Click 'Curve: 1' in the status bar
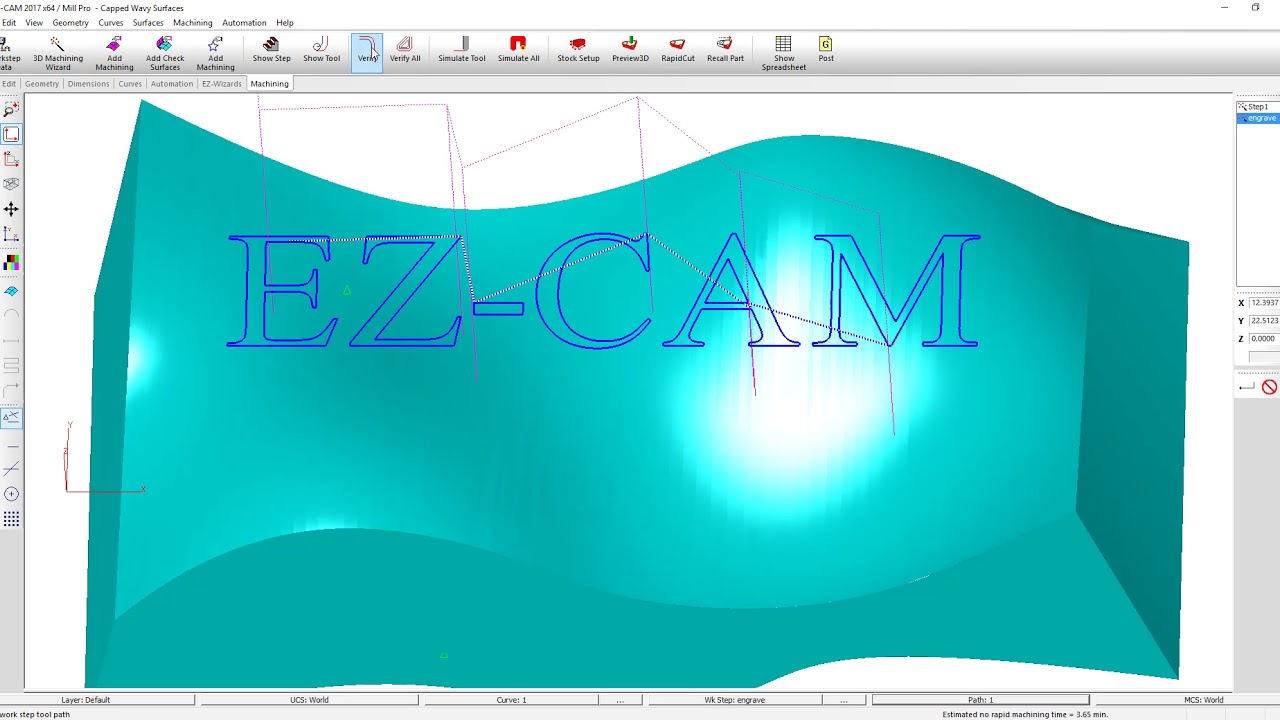1280x720 pixels. pyautogui.click(x=511, y=700)
